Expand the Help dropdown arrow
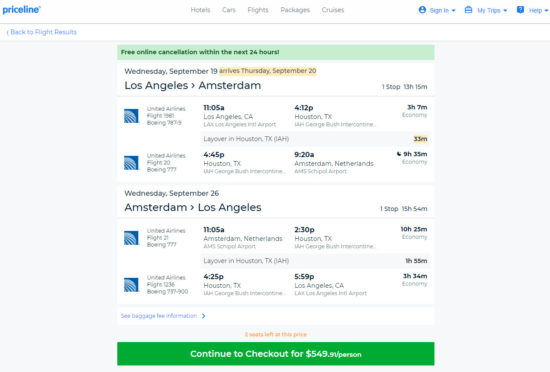The width and height of the screenshot is (550, 372). [546, 11]
